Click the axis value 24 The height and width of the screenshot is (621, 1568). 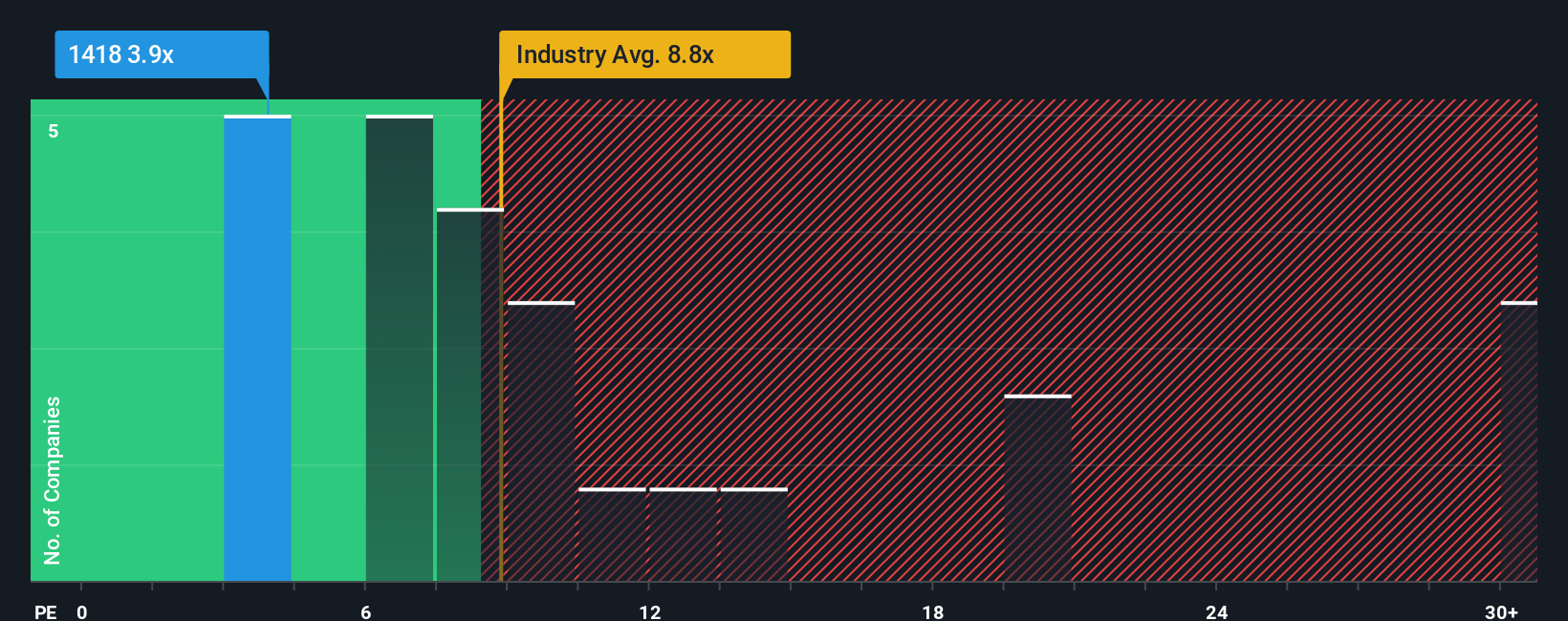coord(1216,611)
